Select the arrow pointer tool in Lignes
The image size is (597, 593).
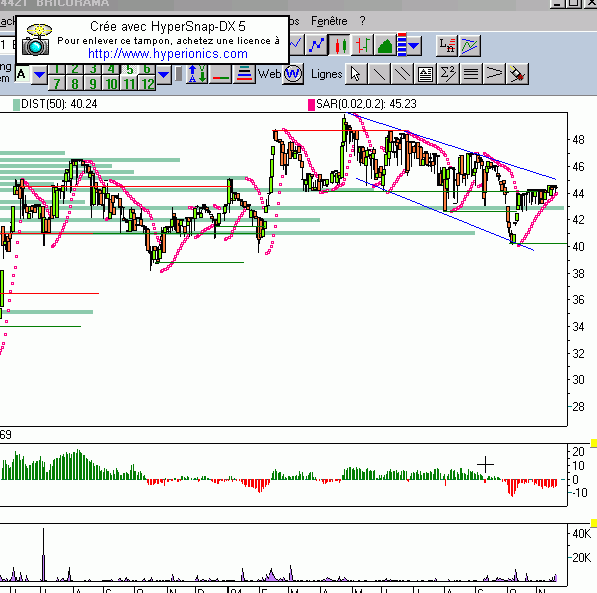[x=356, y=74]
